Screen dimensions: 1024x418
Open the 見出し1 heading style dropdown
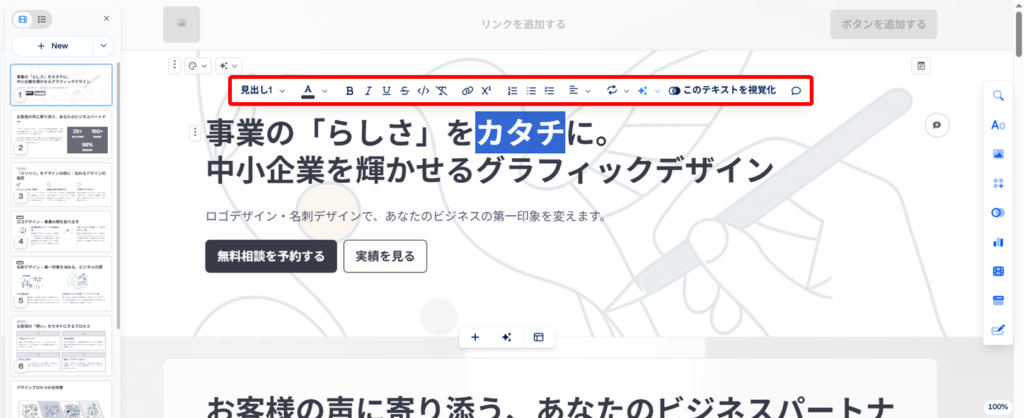(262, 91)
